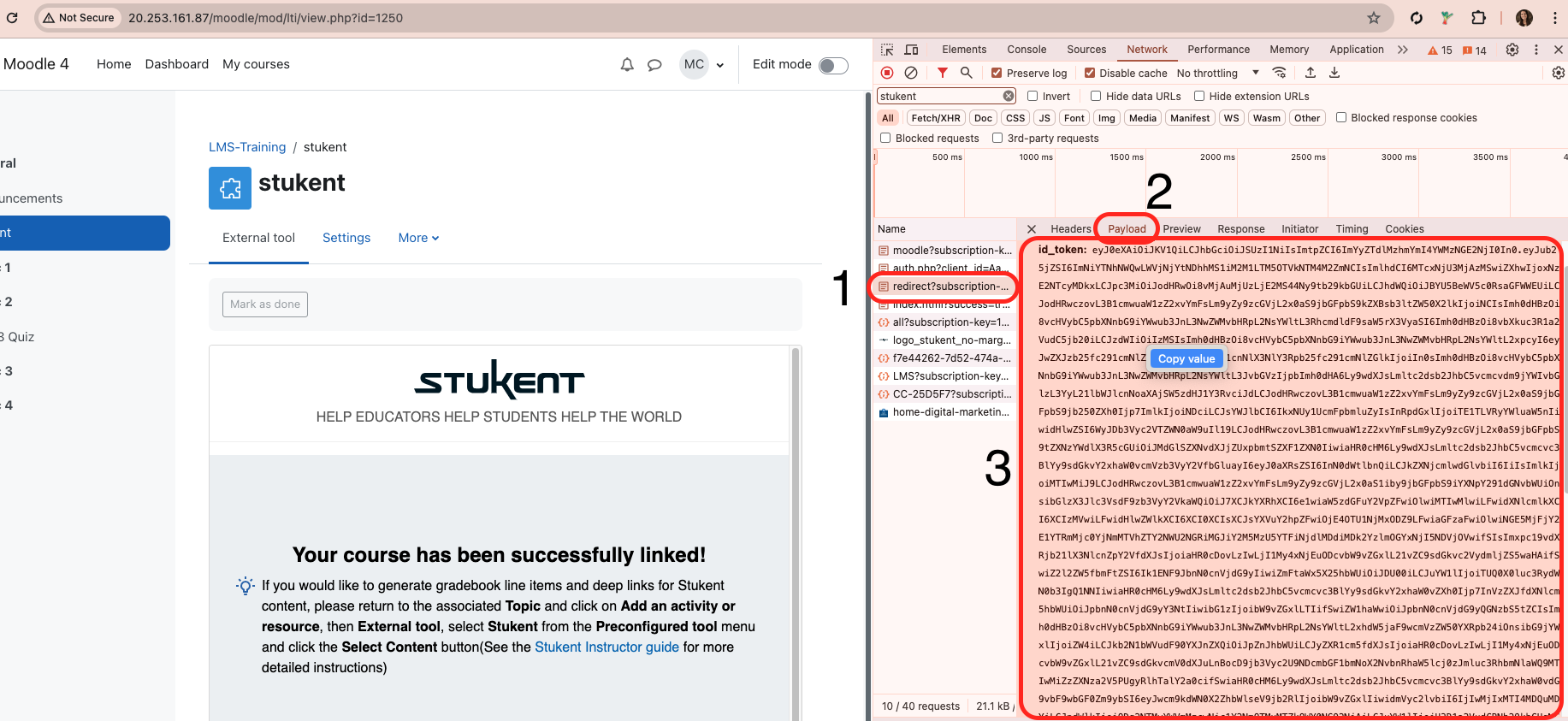Screen dimensions: 1568x721
Task: Open the browser extensions puzzle icon
Action: tap(1478, 18)
